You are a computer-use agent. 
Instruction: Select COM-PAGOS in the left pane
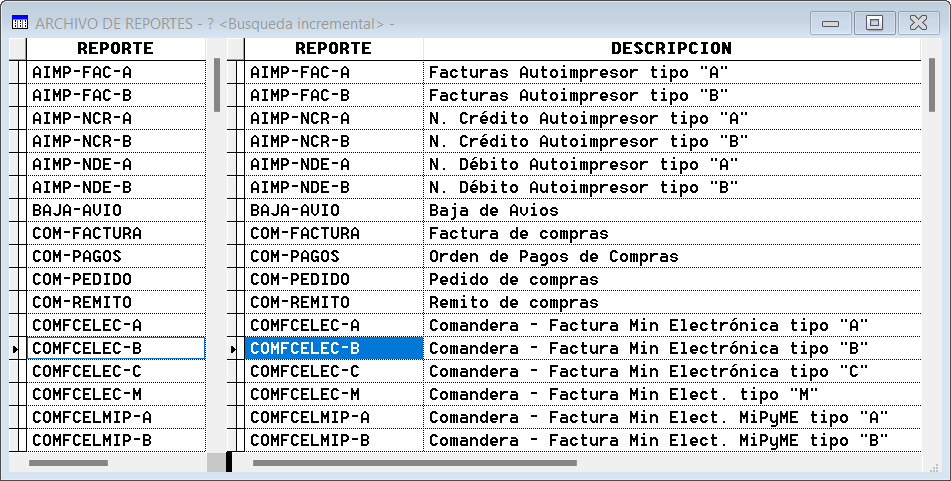click(x=116, y=257)
